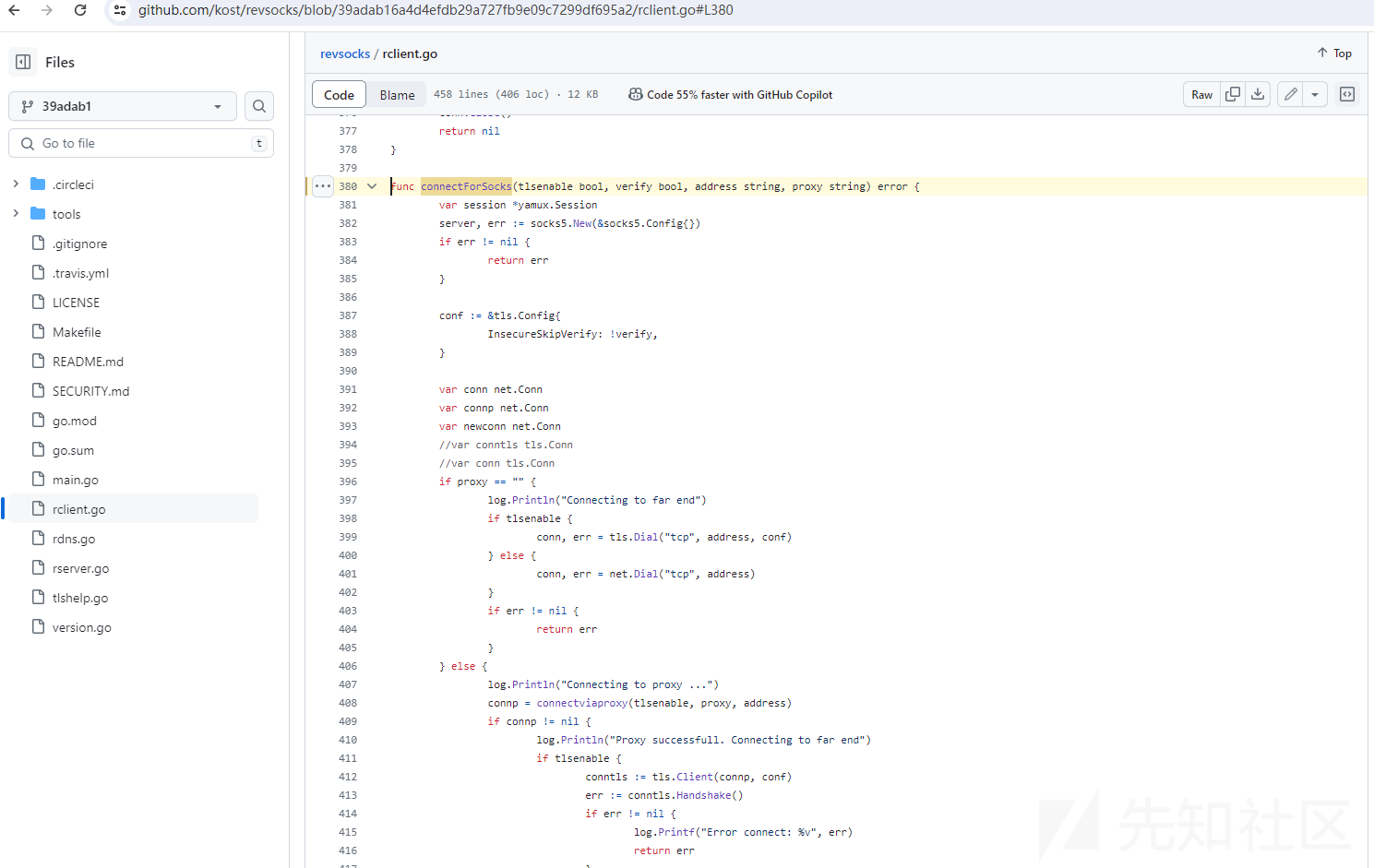Click the file search magnifier button
Image resolution: width=1374 pixels, height=868 pixels.
pyautogui.click(x=259, y=106)
